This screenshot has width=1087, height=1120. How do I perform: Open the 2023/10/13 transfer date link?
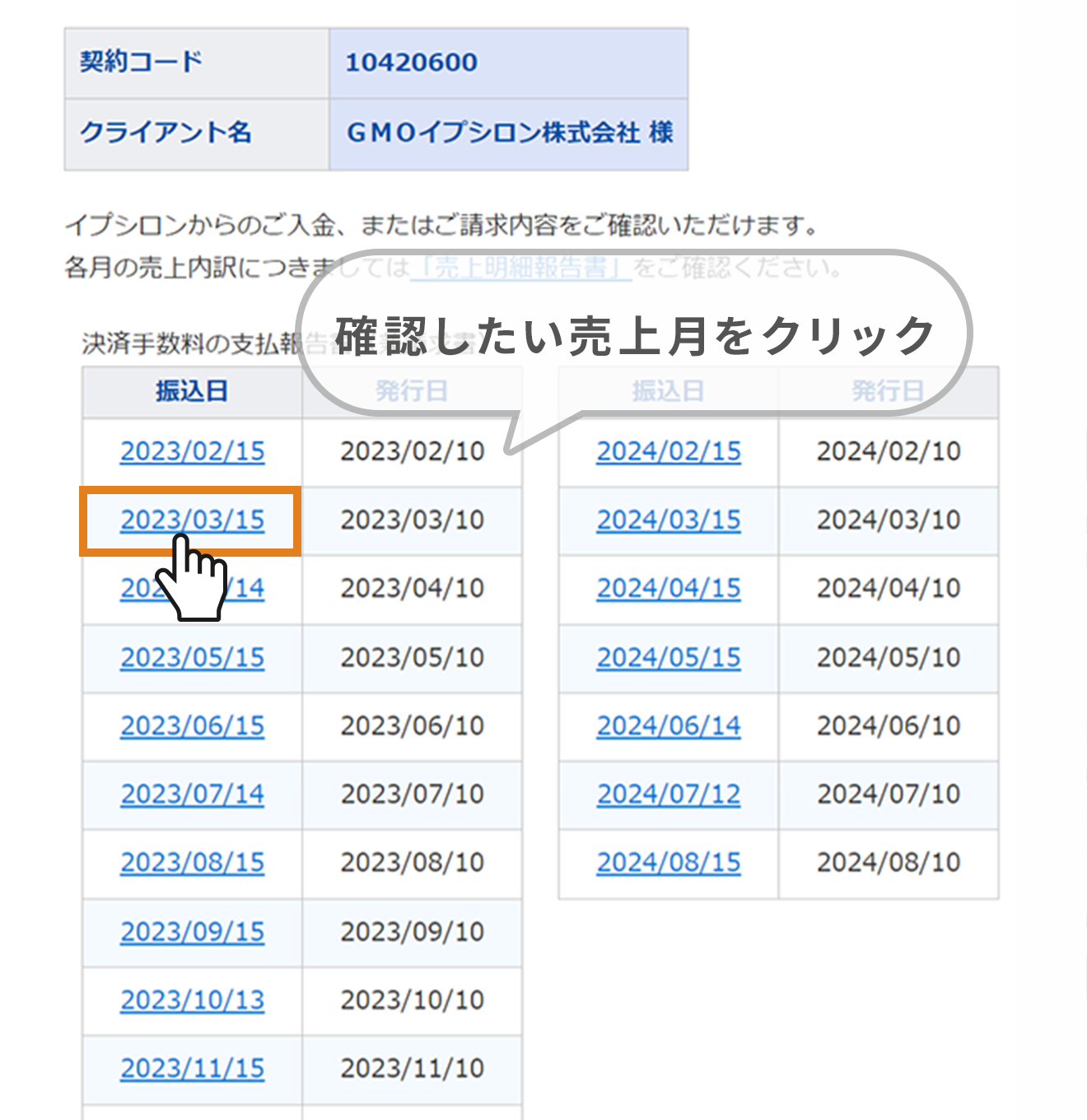(193, 1000)
